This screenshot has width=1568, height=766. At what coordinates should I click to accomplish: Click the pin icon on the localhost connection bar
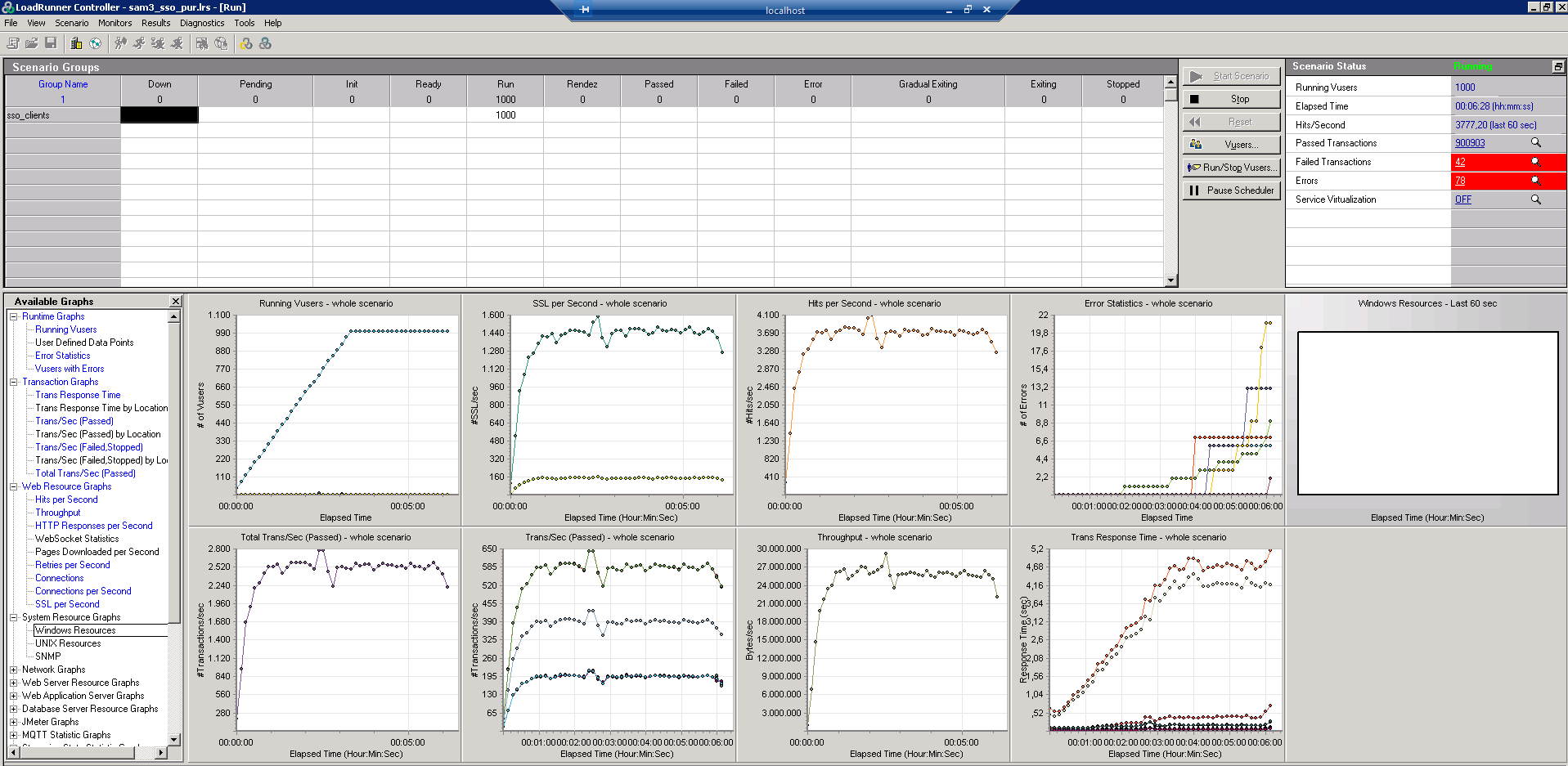click(x=584, y=10)
